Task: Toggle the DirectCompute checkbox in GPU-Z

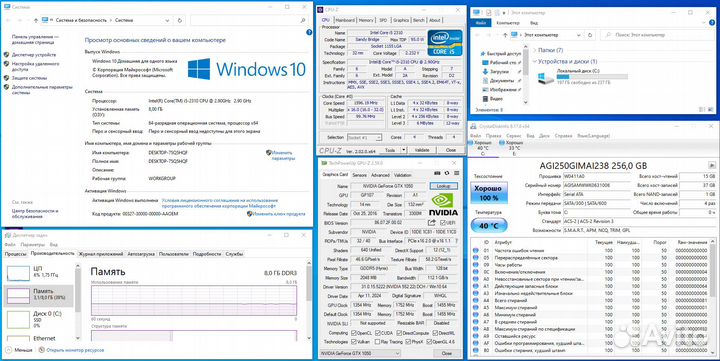Action: 399,333
